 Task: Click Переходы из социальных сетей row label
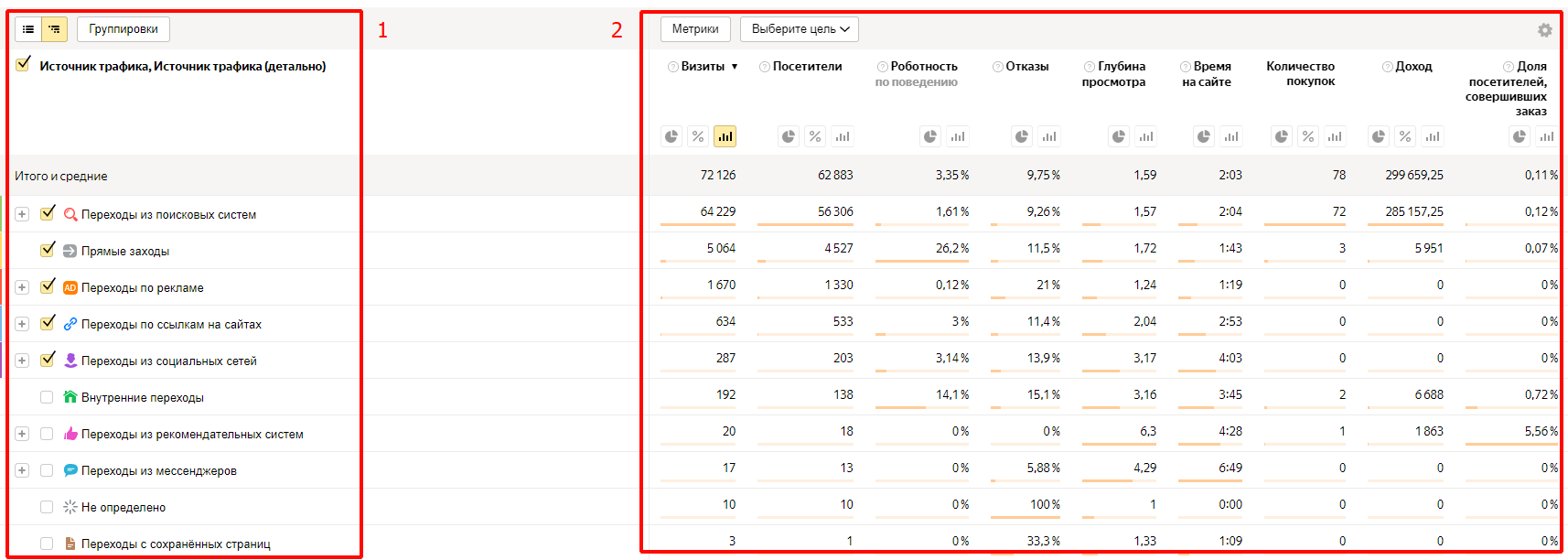168,361
